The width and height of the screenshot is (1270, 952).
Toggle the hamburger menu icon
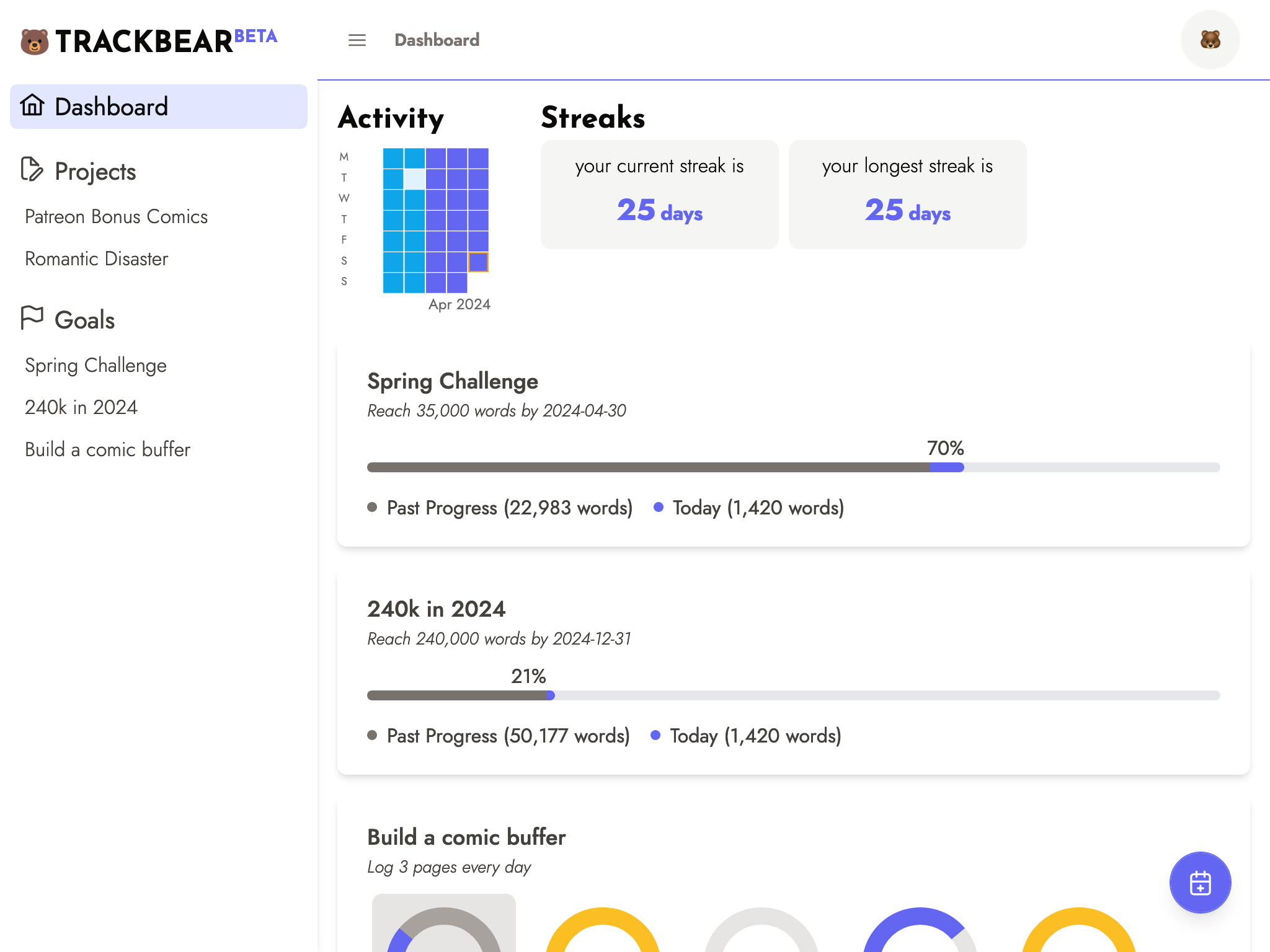(357, 40)
